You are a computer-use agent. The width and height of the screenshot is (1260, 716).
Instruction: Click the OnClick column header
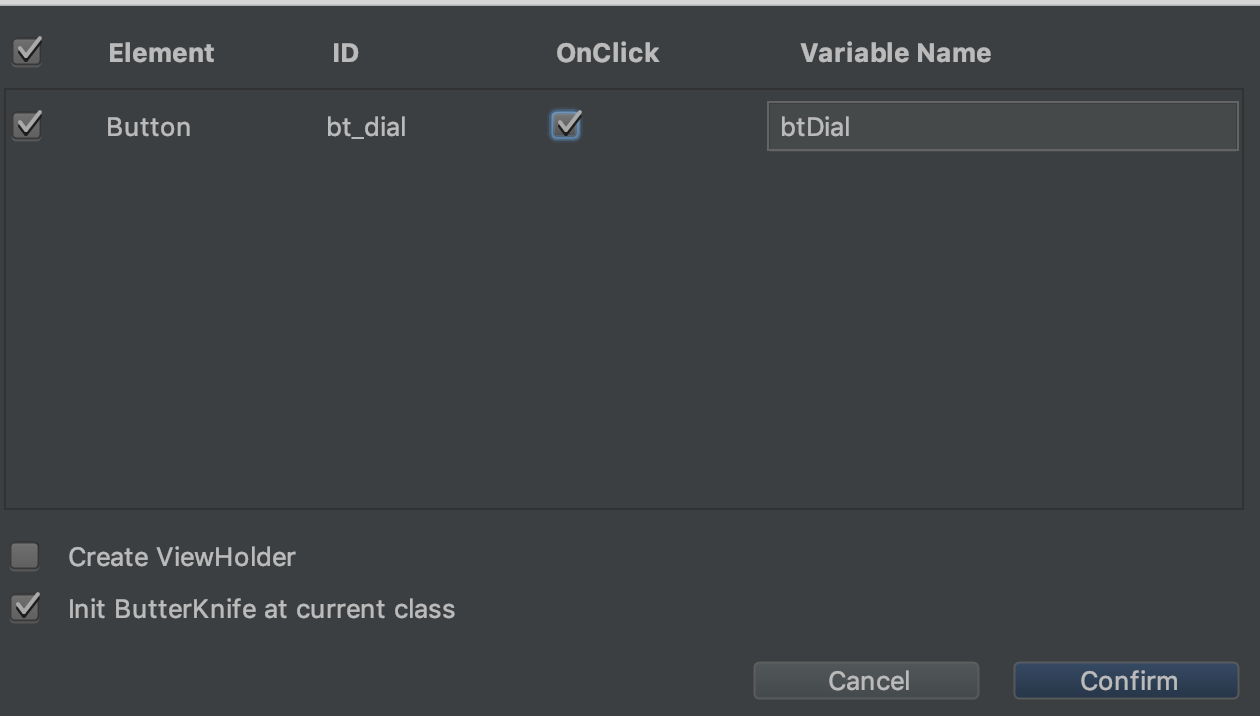[x=606, y=52]
